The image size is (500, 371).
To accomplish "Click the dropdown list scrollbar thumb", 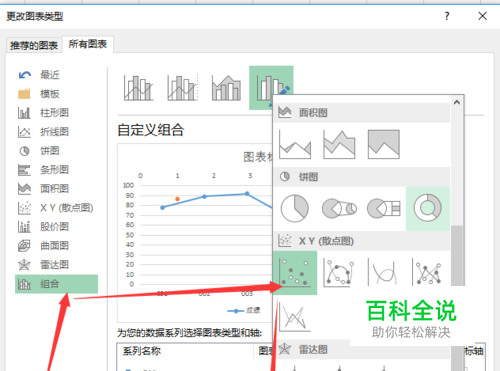I will 457,256.
